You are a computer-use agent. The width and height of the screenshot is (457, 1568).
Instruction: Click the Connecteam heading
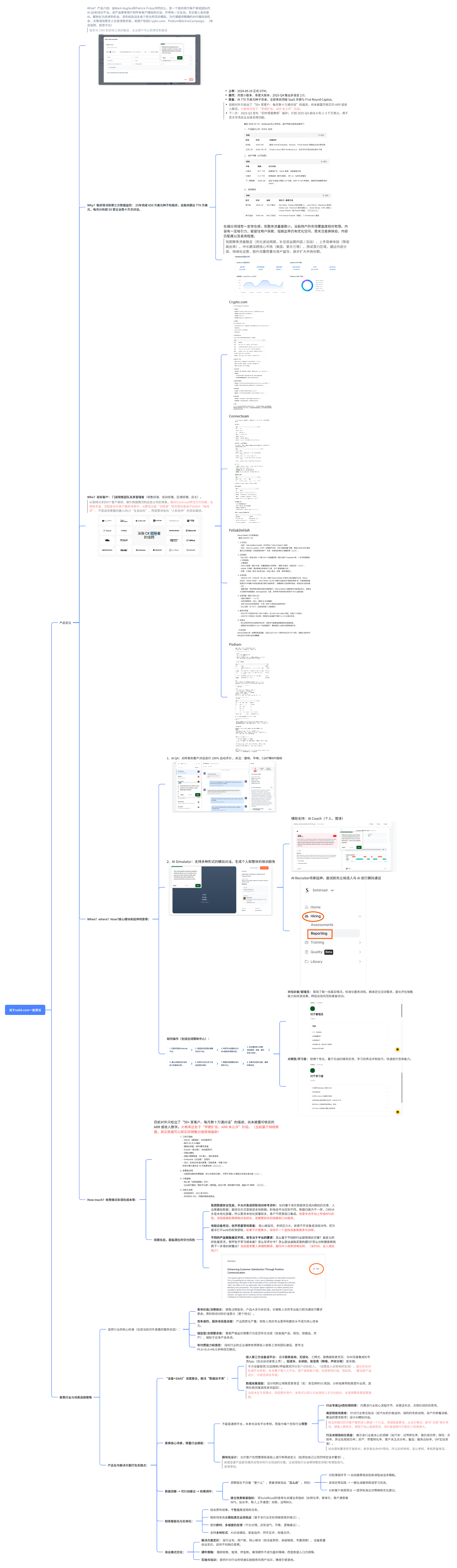pos(239,416)
